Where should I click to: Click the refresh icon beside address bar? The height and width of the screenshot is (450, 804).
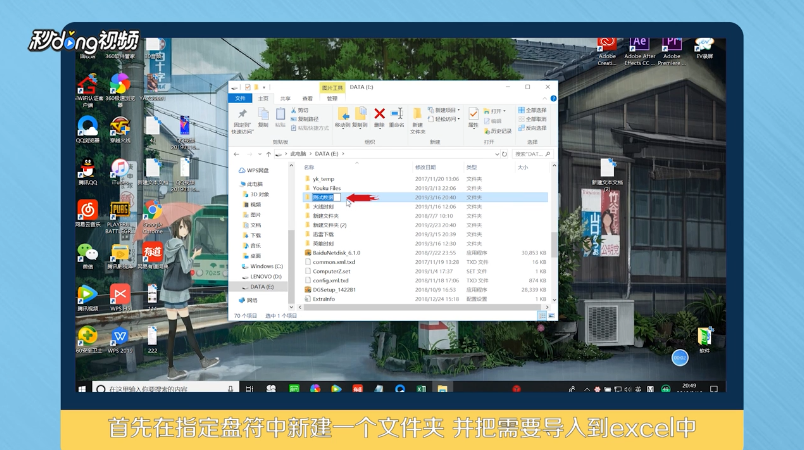[x=505, y=154]
